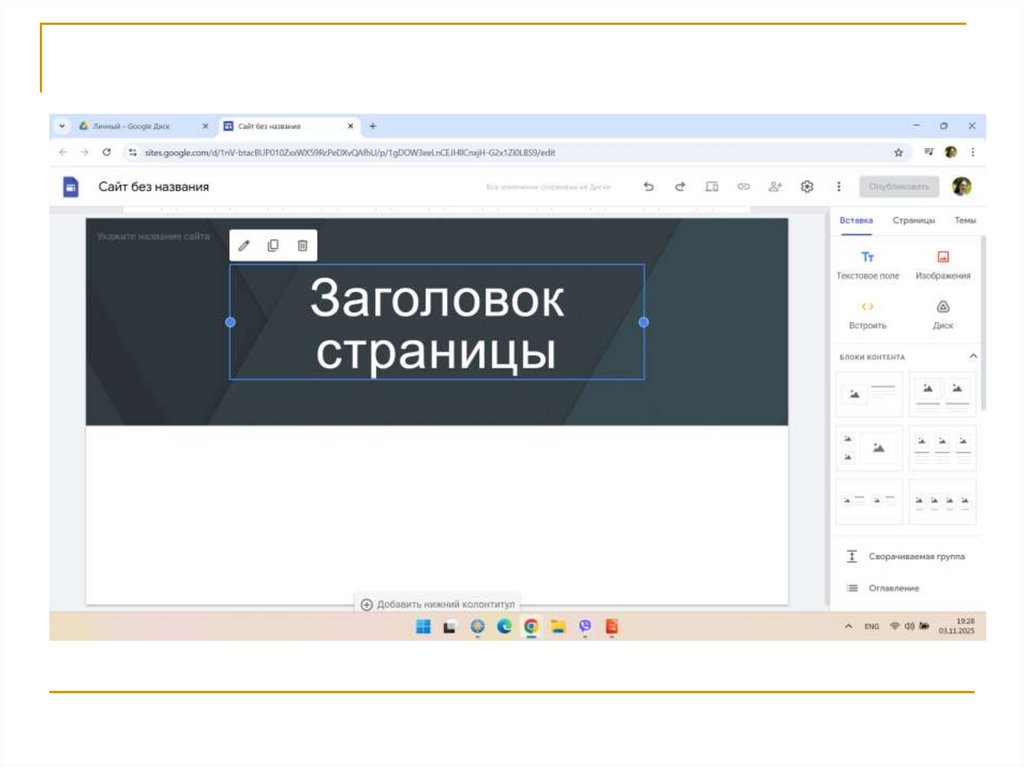Viewport: 1024px width, 767px height.
Task: Open Task View on the taskbar
Action: pyautogui.click(x=450, y=627)
